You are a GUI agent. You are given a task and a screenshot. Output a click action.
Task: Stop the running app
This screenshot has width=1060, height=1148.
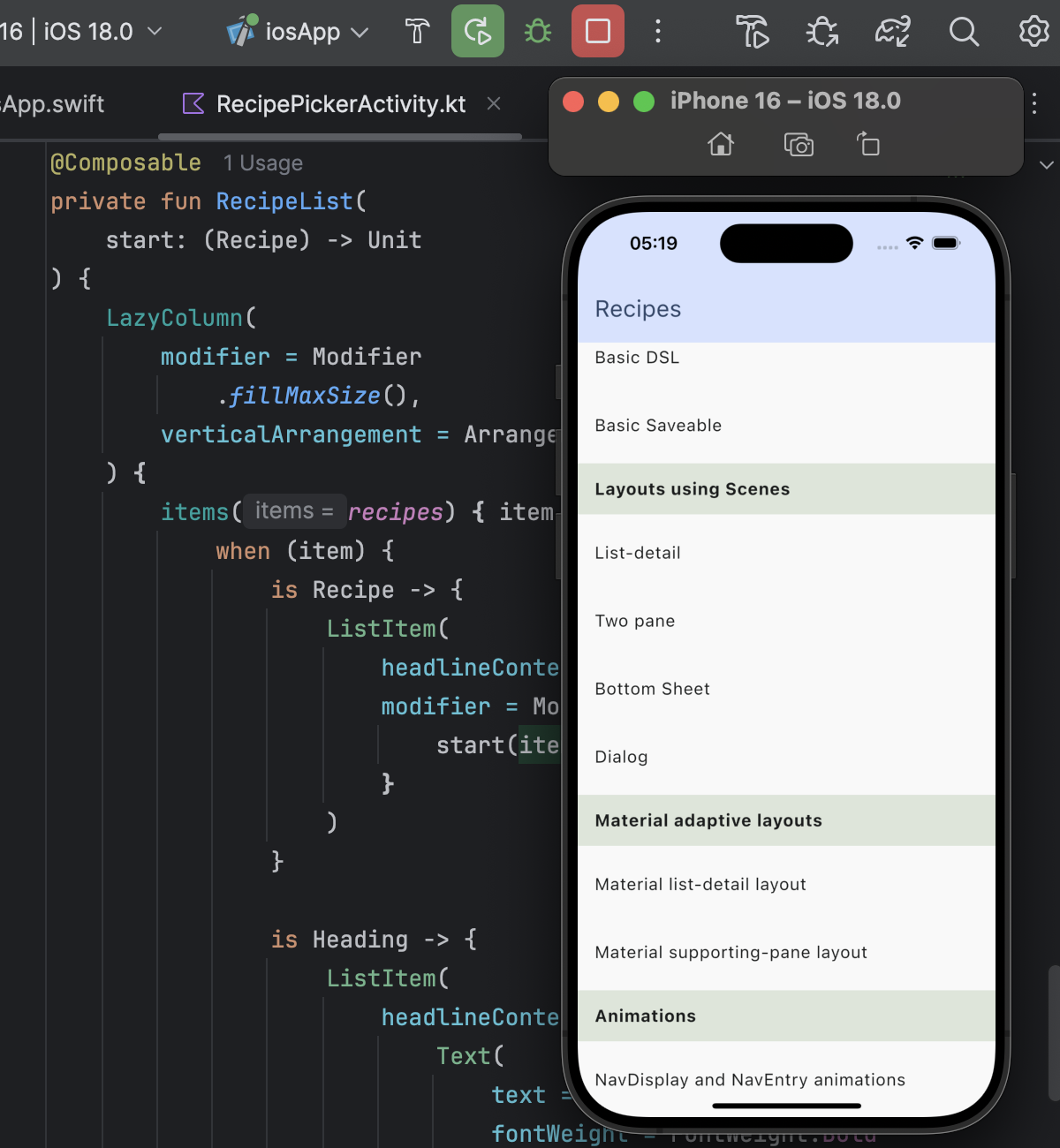(598, 32)
